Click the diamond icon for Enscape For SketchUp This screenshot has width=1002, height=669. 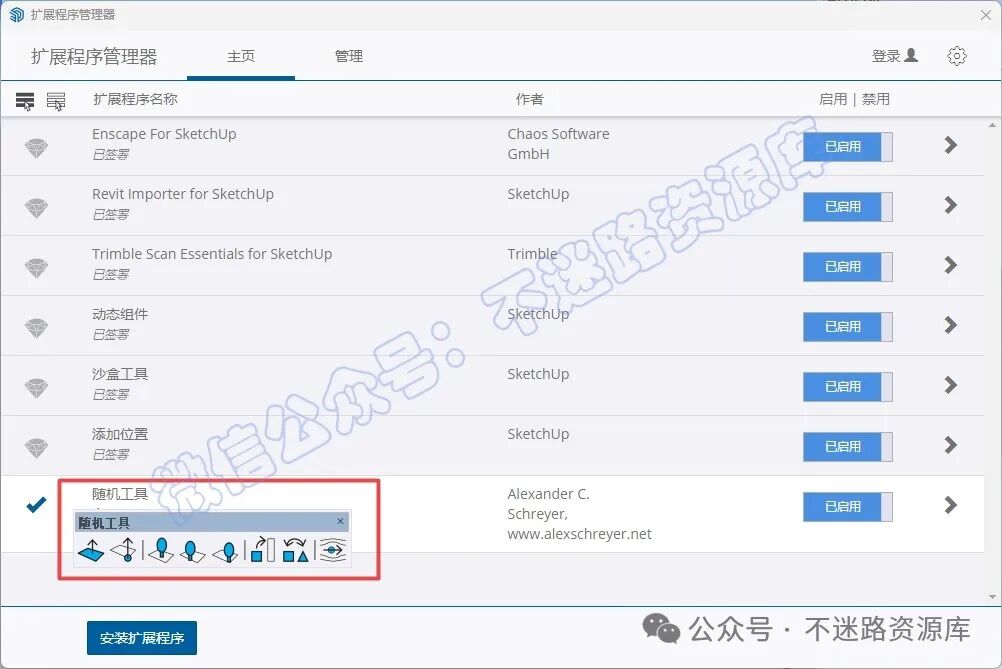pyautogui.click(x=36, y=148)
